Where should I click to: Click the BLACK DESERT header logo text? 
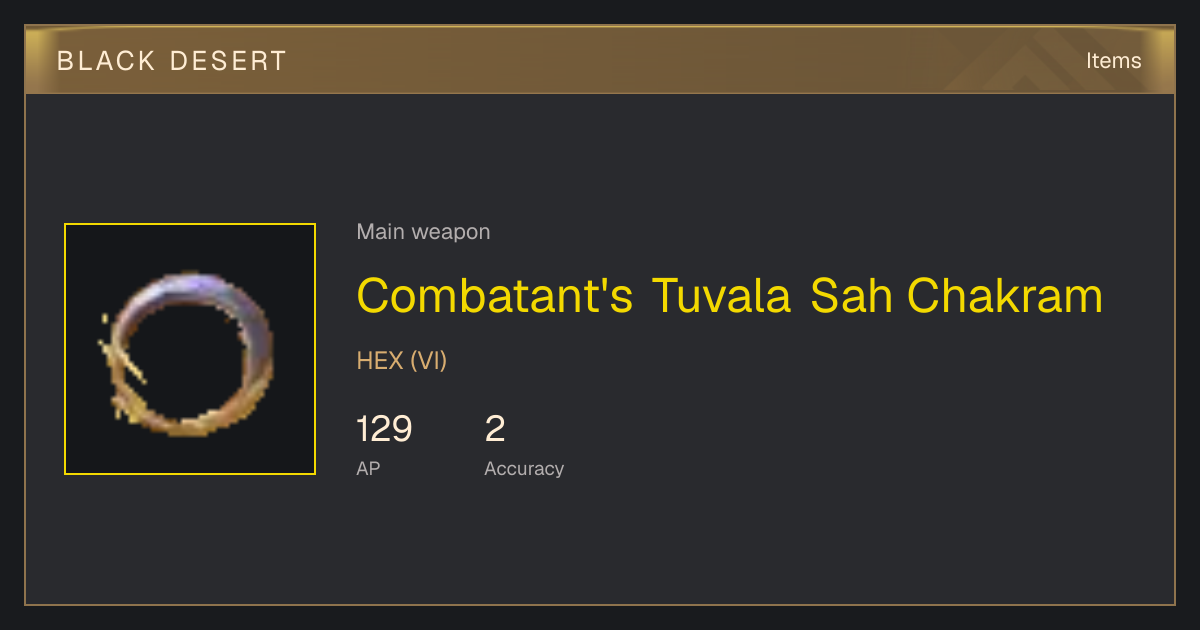(x=172, y=61)
